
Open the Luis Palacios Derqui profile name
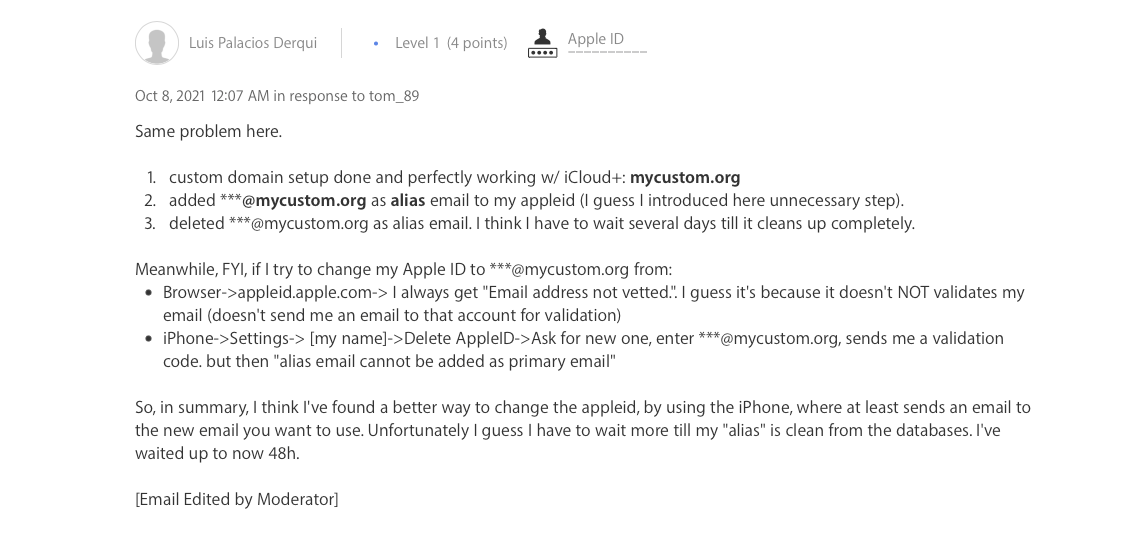[252, 43]
